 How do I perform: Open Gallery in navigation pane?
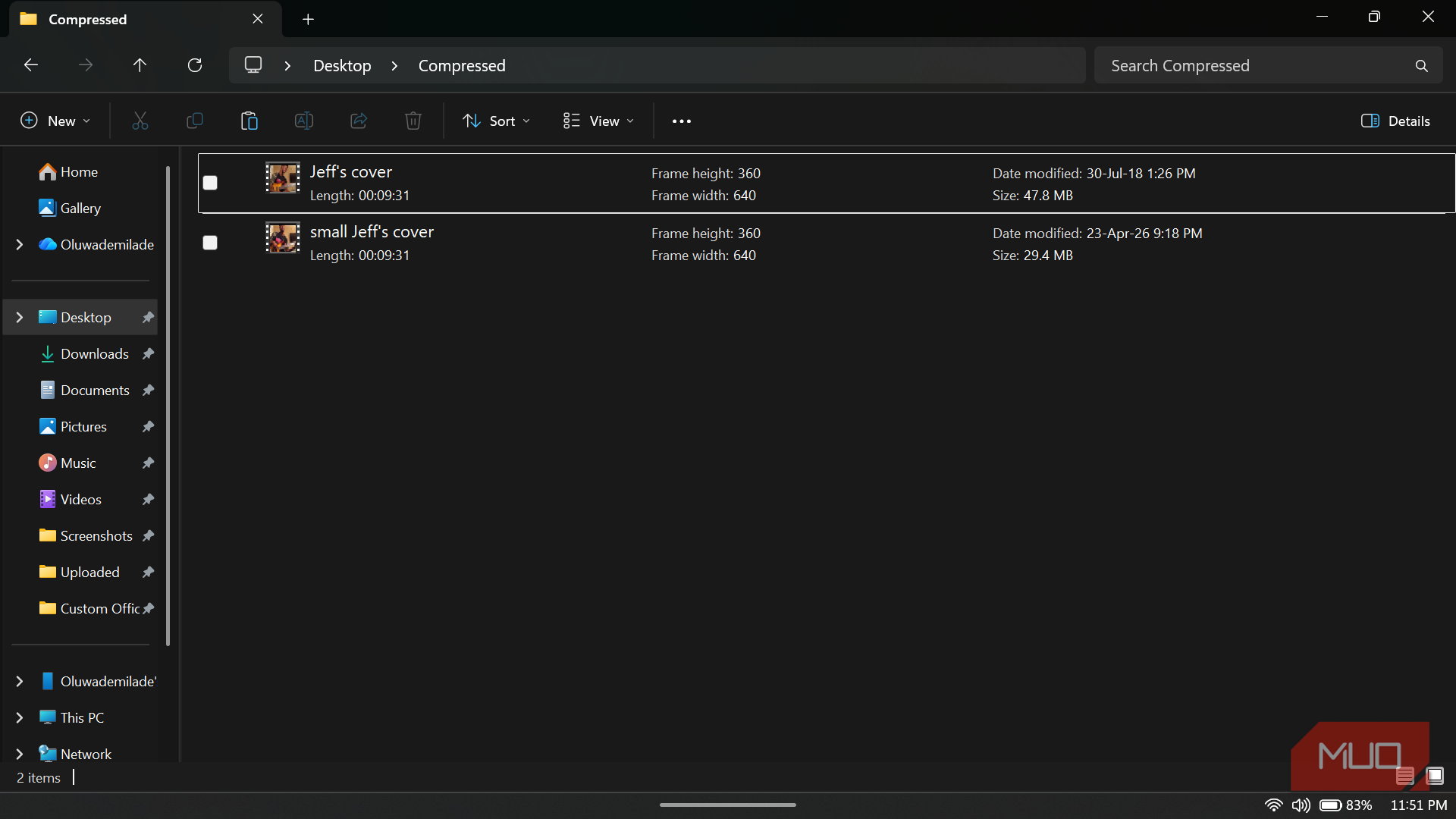(x=80, y=209)
